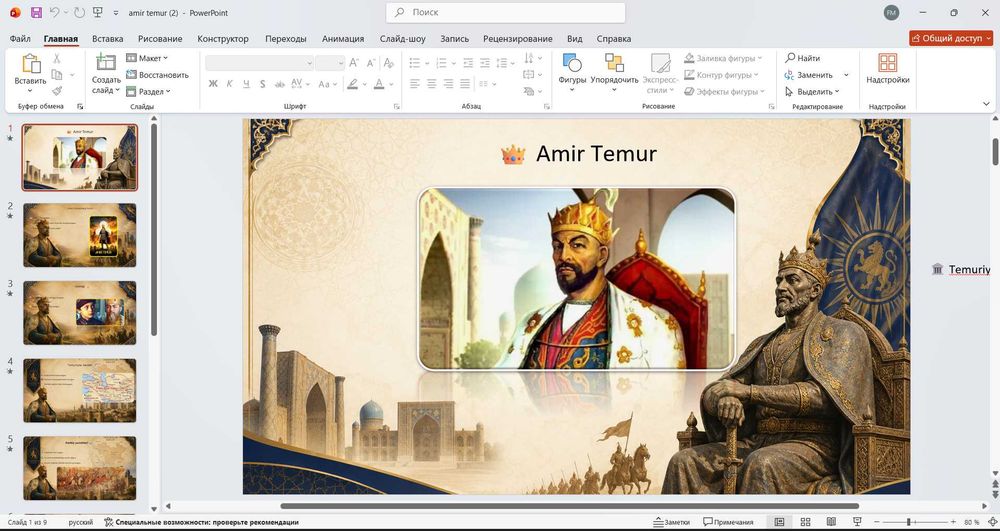Decrease list indent level icon

[468, 62]
